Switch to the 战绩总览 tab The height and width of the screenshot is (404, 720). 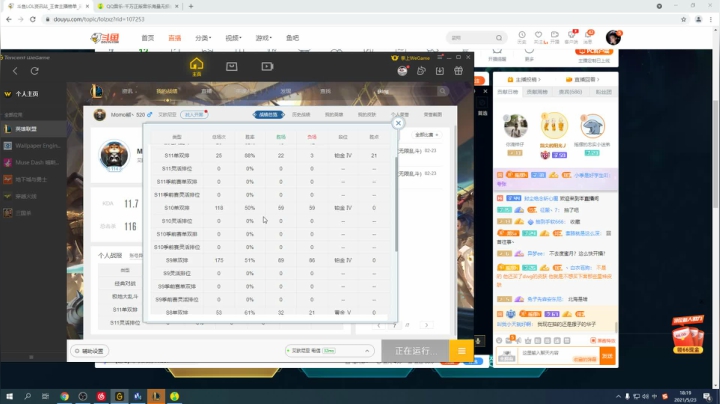click(269, 114)
